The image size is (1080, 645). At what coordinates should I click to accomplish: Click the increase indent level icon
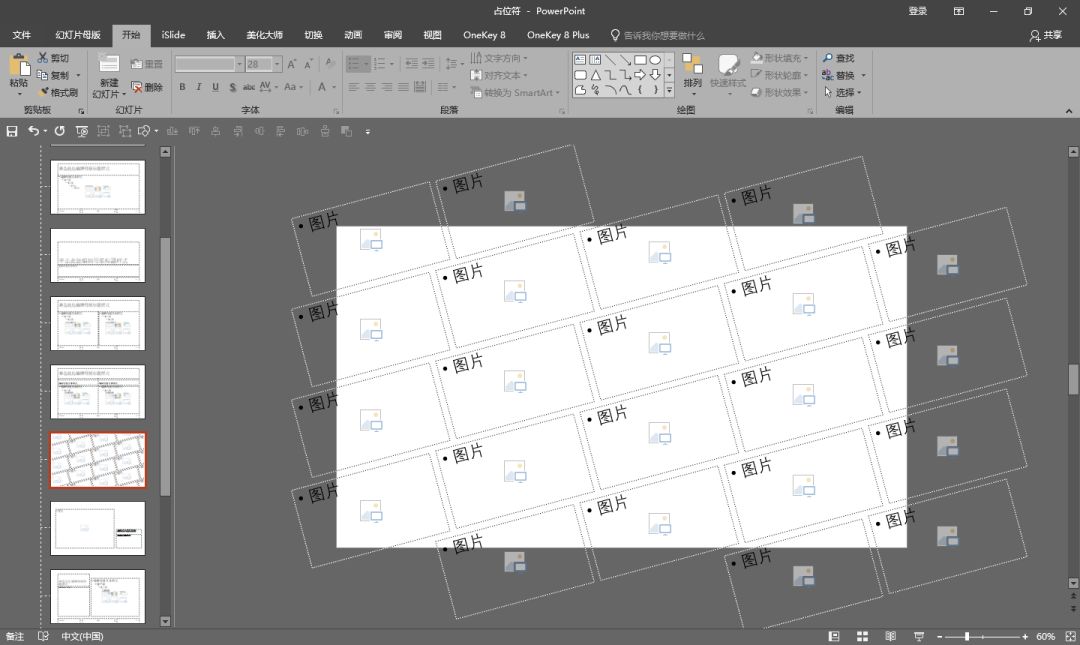(x=428, y=63)
